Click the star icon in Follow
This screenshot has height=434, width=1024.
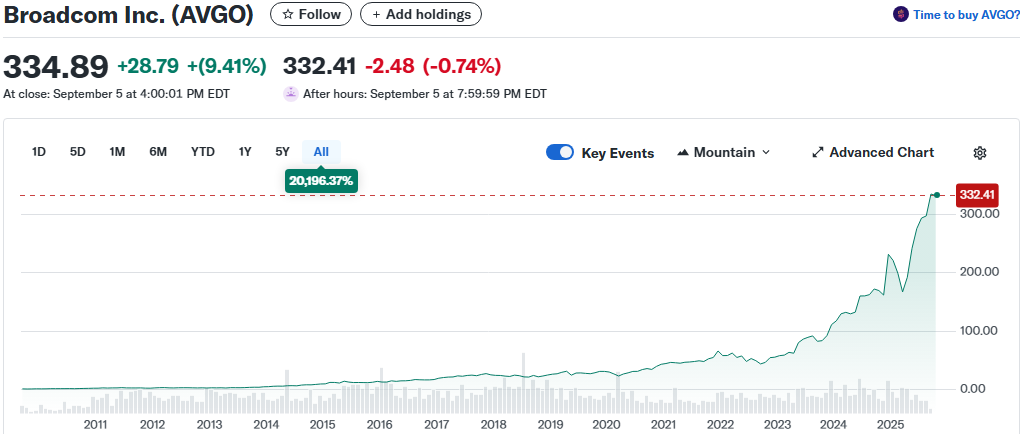pyautogui.click(x=288, y=15)
